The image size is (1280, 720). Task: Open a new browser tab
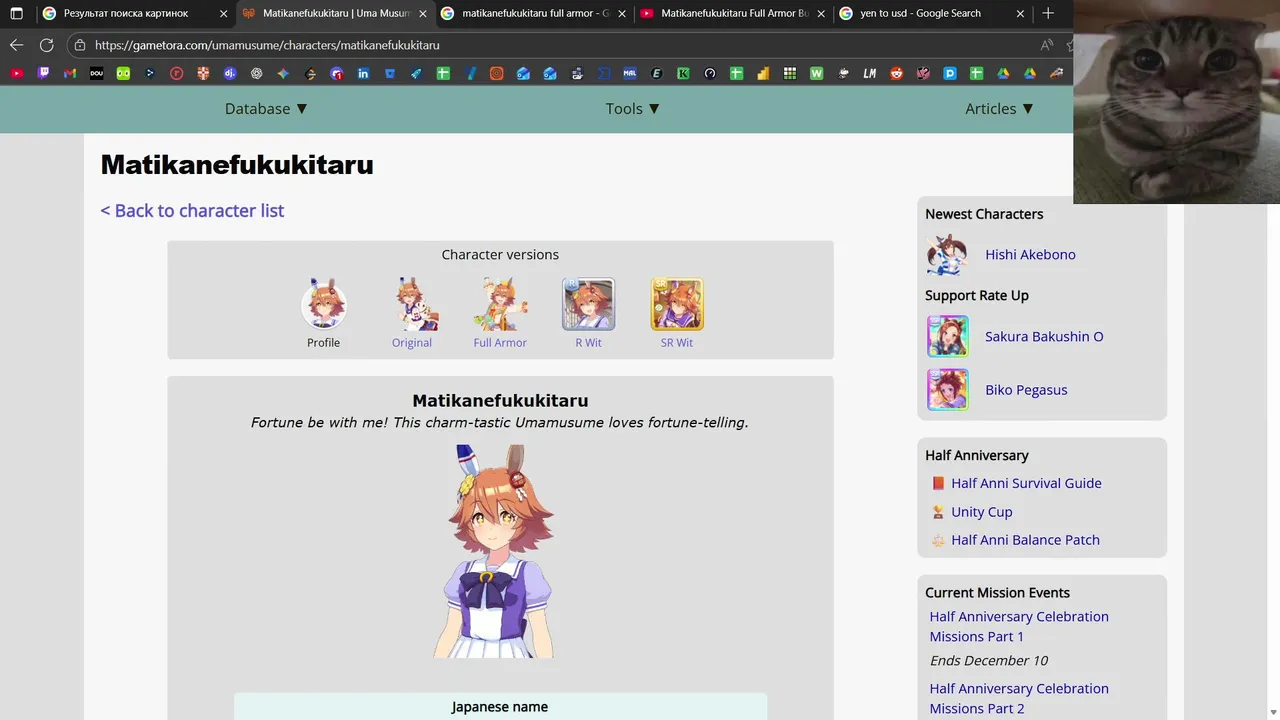(x=1048, y=13)
